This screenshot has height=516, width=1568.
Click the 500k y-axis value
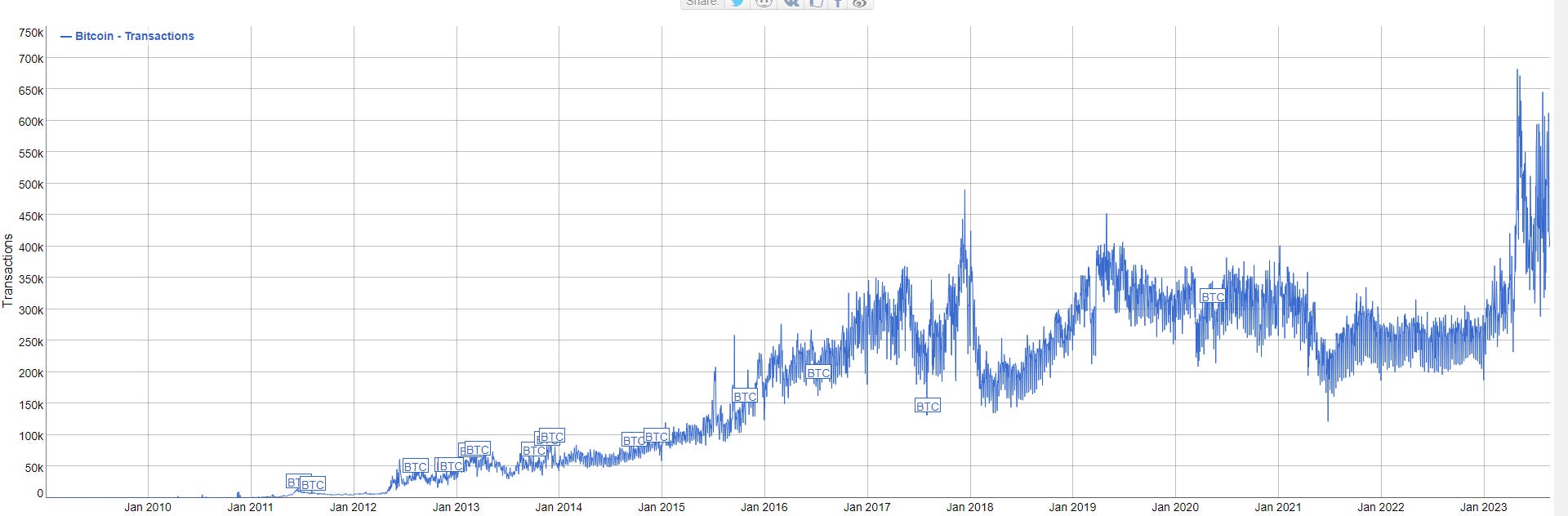(x=31, y=185)
